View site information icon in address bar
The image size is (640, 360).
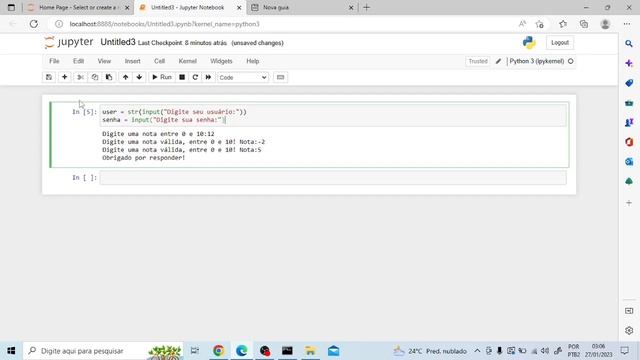pyautogui.click(x=59, y=24)
